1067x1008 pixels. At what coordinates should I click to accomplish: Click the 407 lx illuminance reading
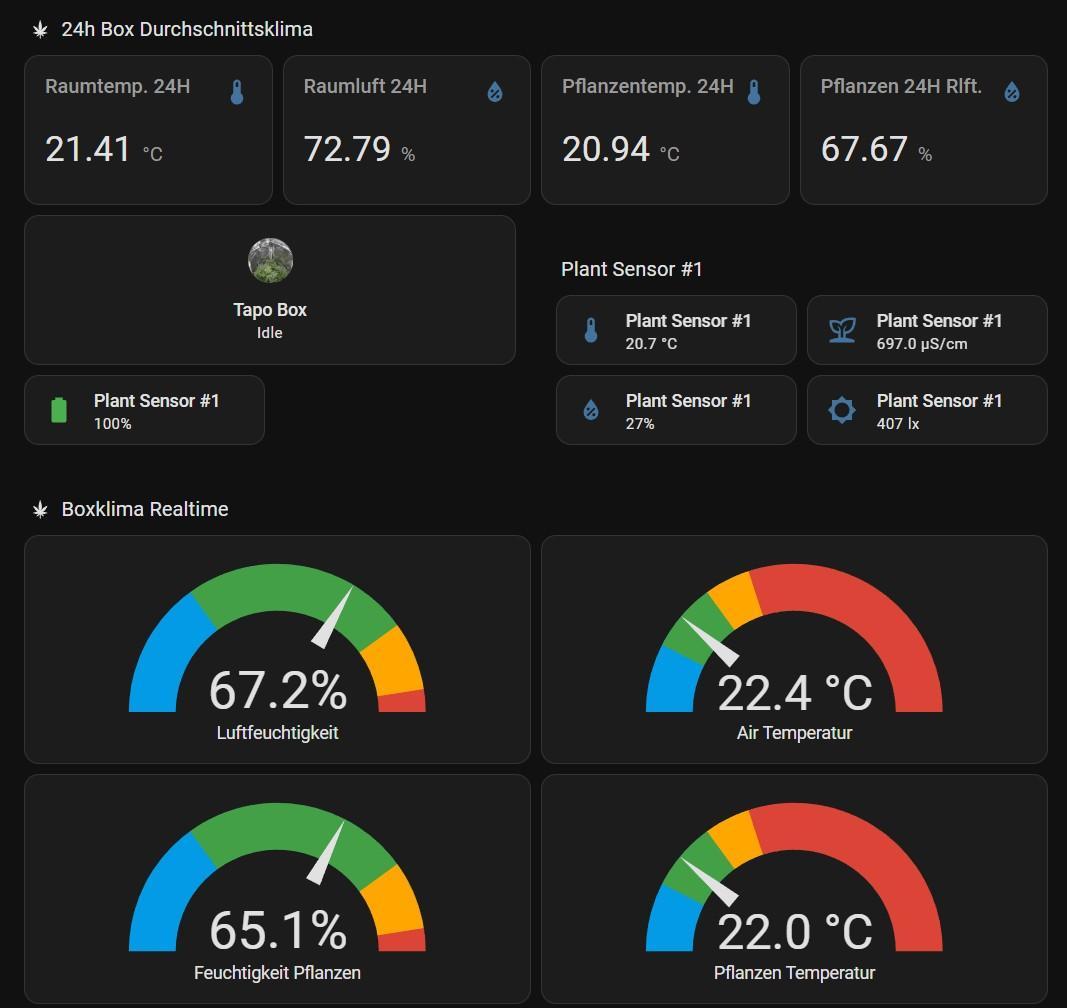tap(898, 424)
